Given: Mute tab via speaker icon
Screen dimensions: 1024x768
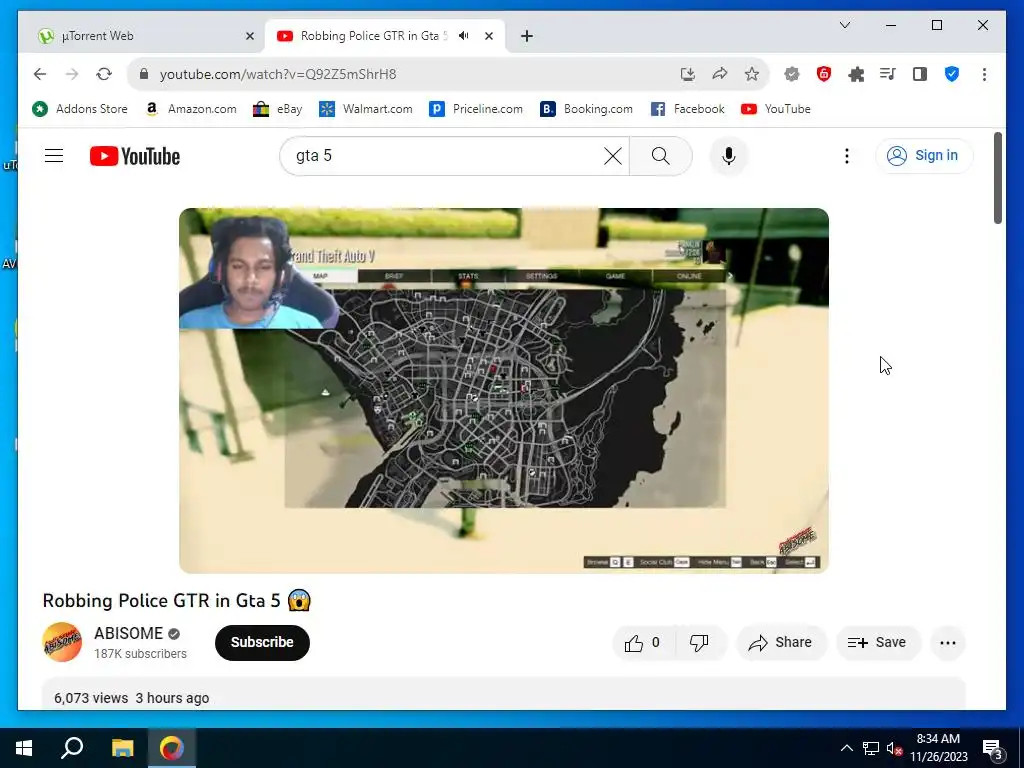Looking at the screenshot, I should point(464,36).
